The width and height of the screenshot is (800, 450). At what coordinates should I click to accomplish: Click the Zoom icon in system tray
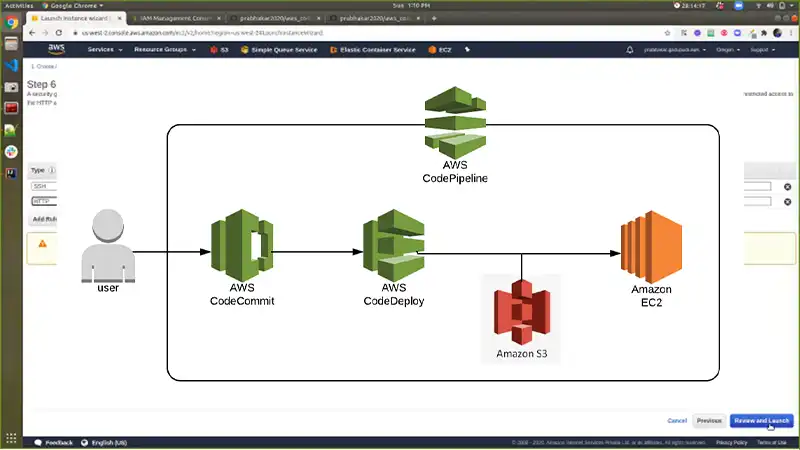[x=738, y=6]
